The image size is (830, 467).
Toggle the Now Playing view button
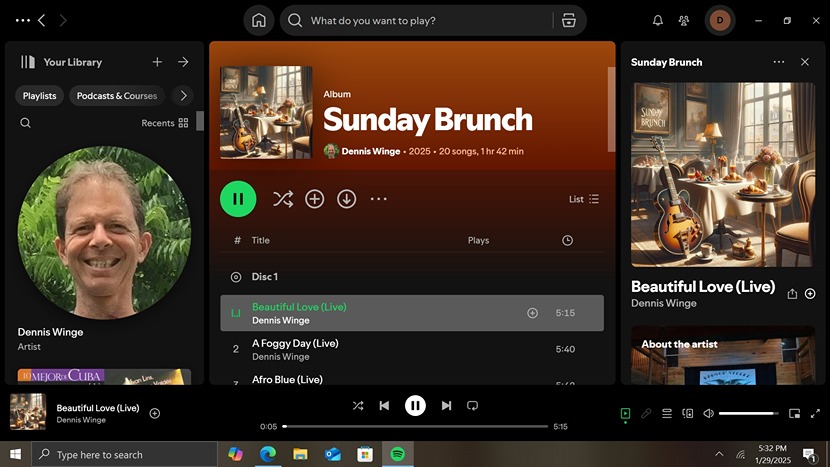(625, 414)
